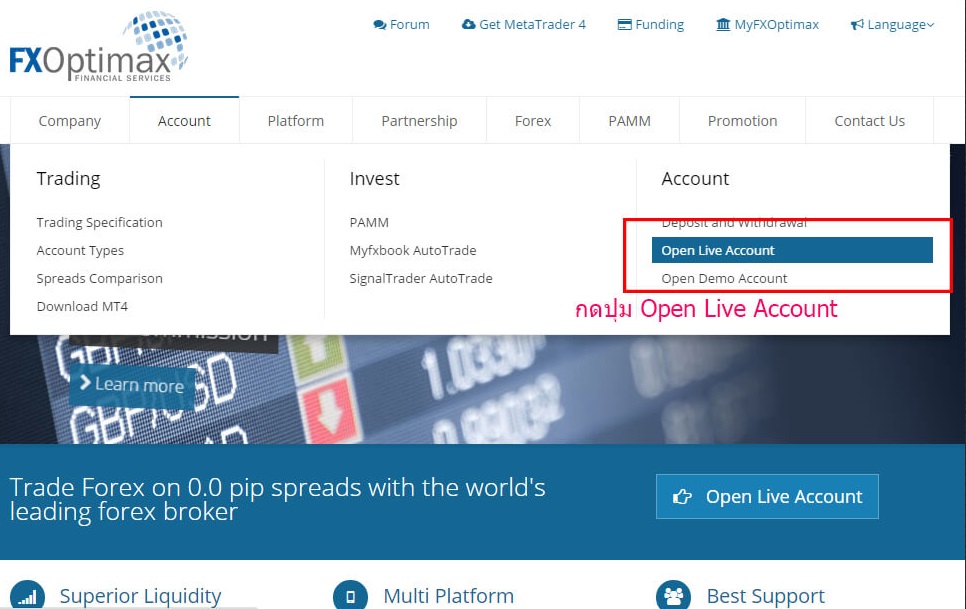Image resolution: width=966 pixels, height=609 pixels.
Task: Open the Get MetaTrader 4 link
Action: [x=524, y=25]
